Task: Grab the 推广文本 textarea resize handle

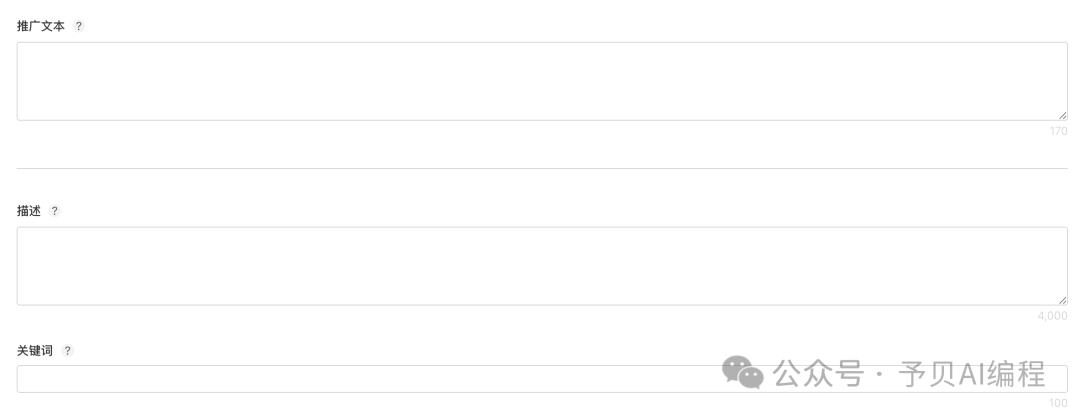Action: [x=1063, y=116]
